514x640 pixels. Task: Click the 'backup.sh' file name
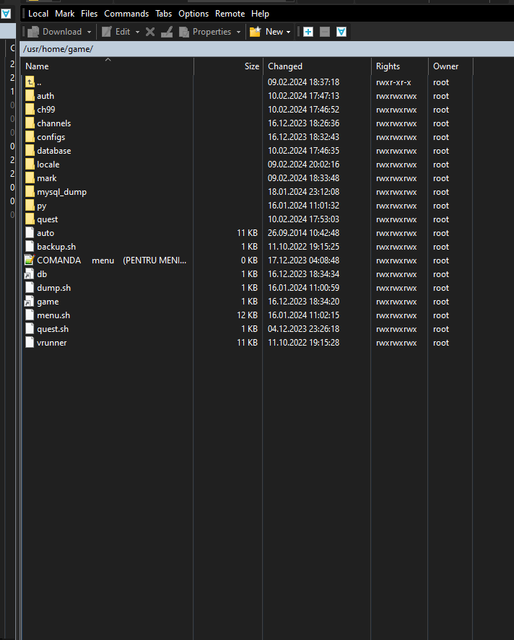coord(56,247)
